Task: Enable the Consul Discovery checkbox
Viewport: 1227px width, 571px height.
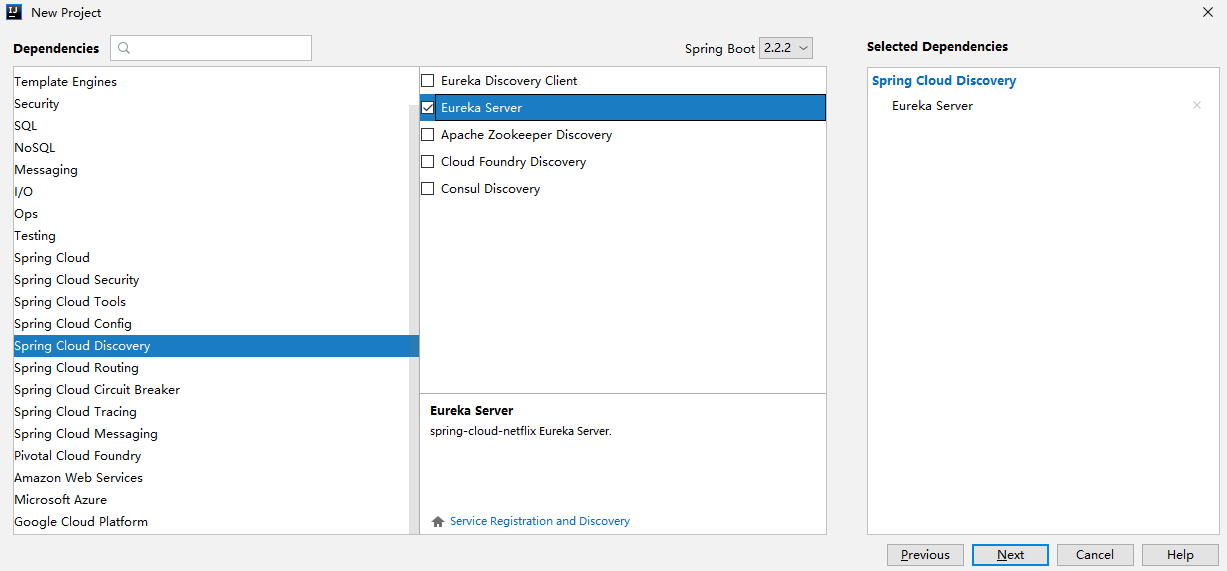Action: coord(428,188)
